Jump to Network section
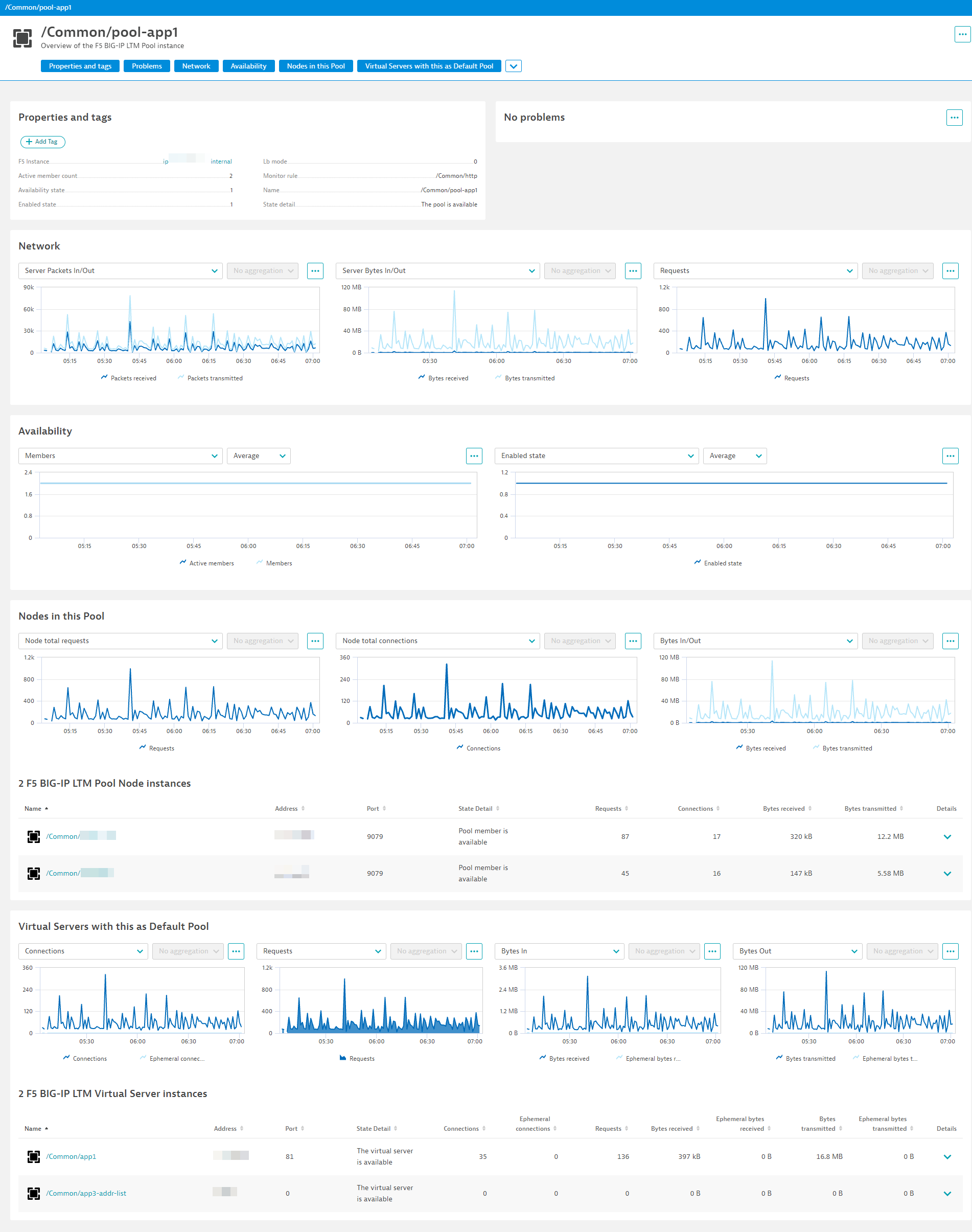This screenshot has width=972, height=1232. (x=196, y=66)
